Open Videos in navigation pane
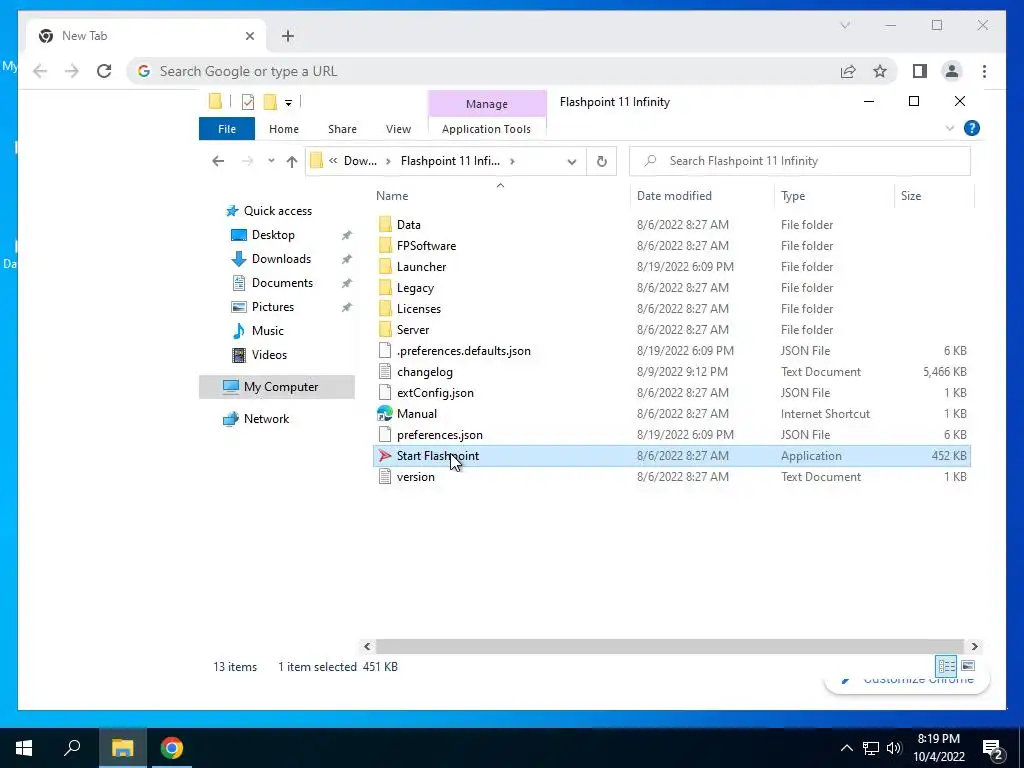This screenshot has height=768, width=1024. pos(269,355)
